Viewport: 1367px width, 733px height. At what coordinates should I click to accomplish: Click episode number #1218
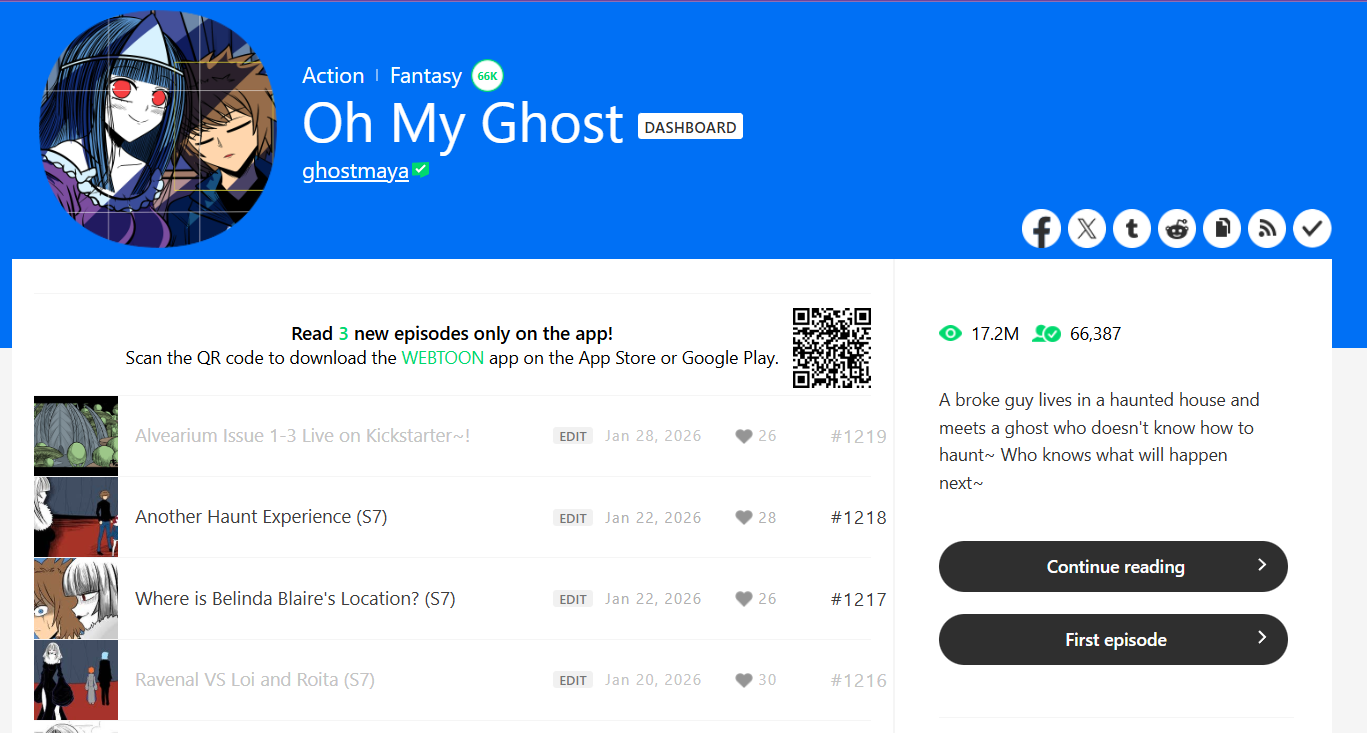coord(858,518)
